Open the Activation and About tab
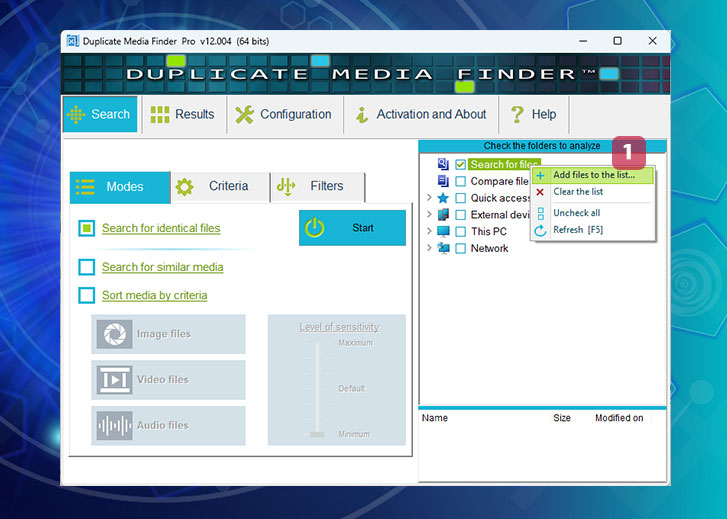The height and width of the screenshot is (519, 727). point(421,115)
